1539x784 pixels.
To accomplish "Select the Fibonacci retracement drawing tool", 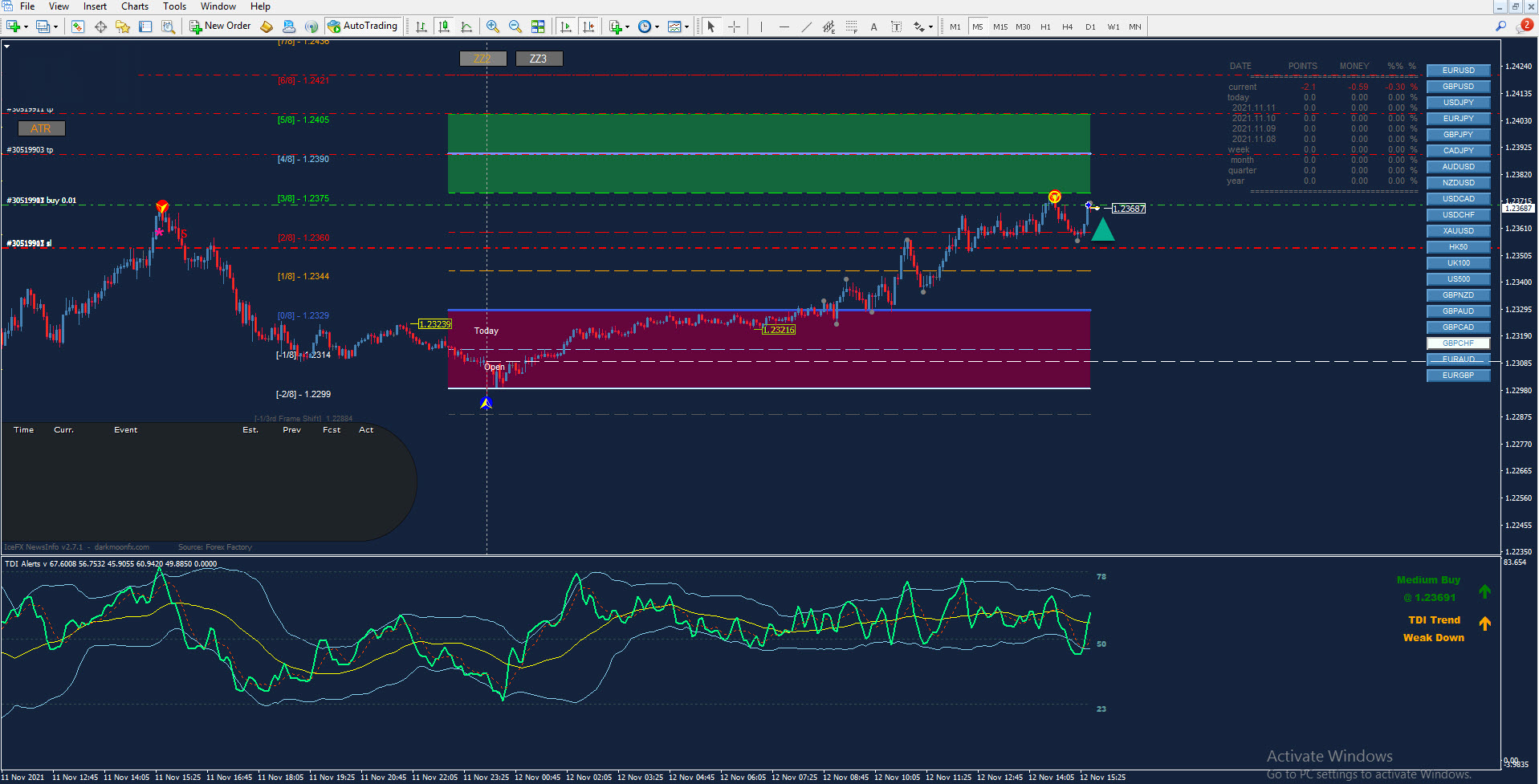I will pos(852,26).
